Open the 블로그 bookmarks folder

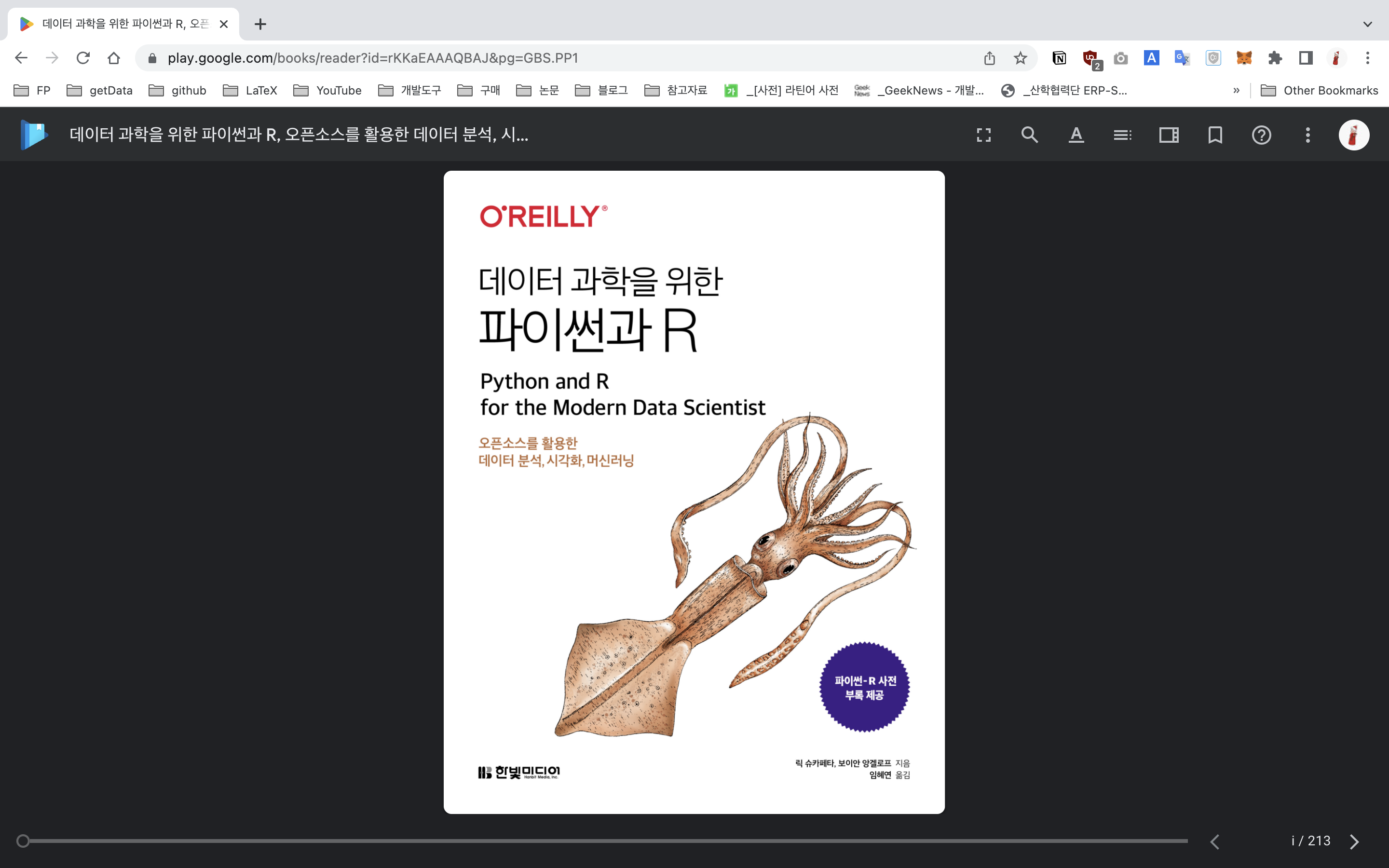pos(601,91)
